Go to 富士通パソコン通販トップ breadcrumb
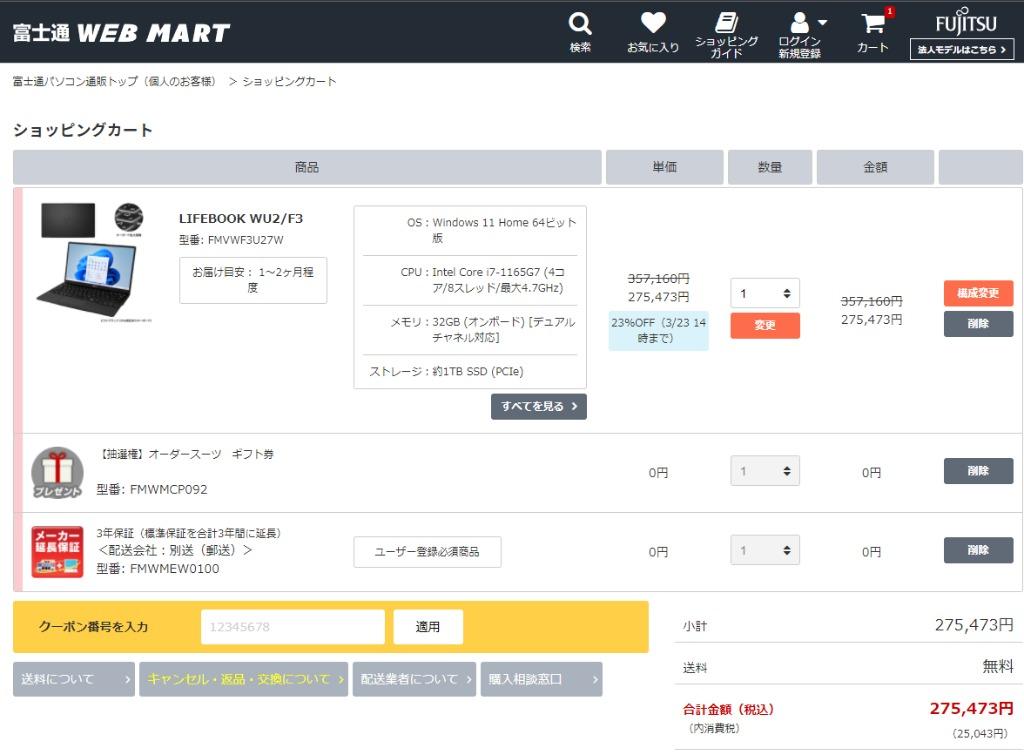This screenshot has height=755, width=1024. point(114,82)
